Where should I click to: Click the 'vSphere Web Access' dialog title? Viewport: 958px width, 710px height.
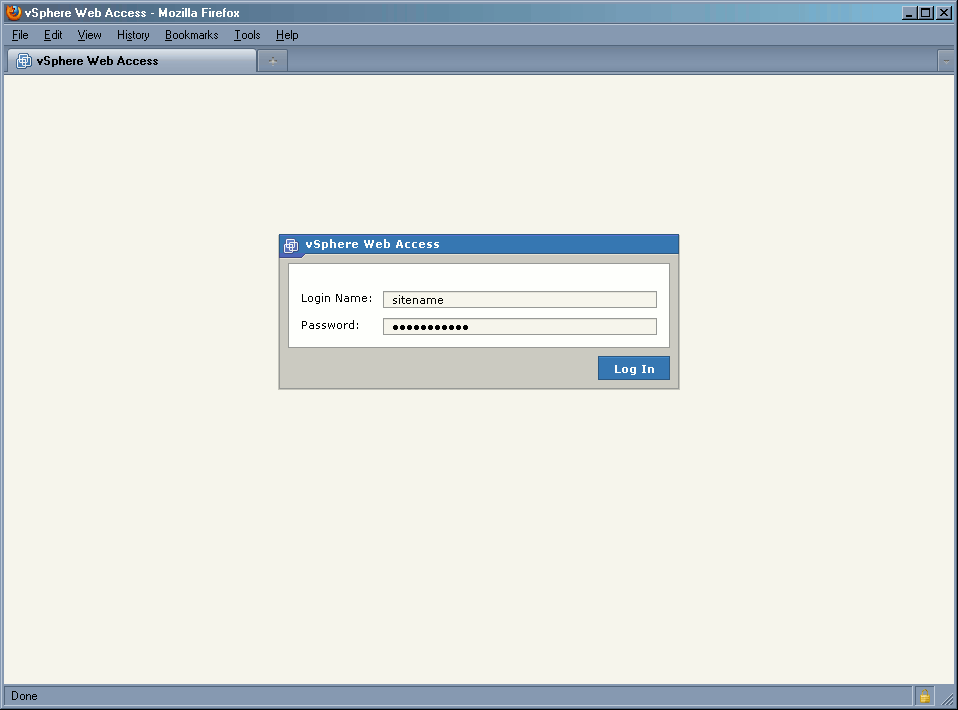[x=372, y=244]
